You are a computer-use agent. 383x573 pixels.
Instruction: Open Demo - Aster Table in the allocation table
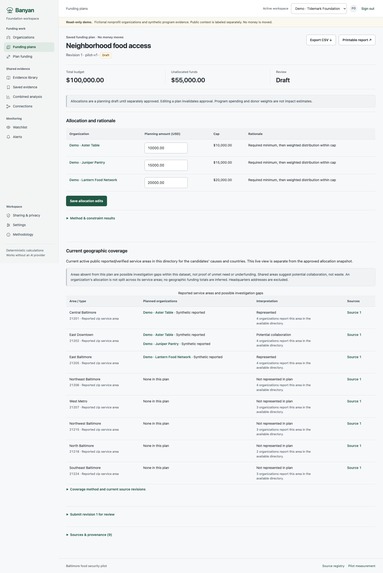[84, 145]
